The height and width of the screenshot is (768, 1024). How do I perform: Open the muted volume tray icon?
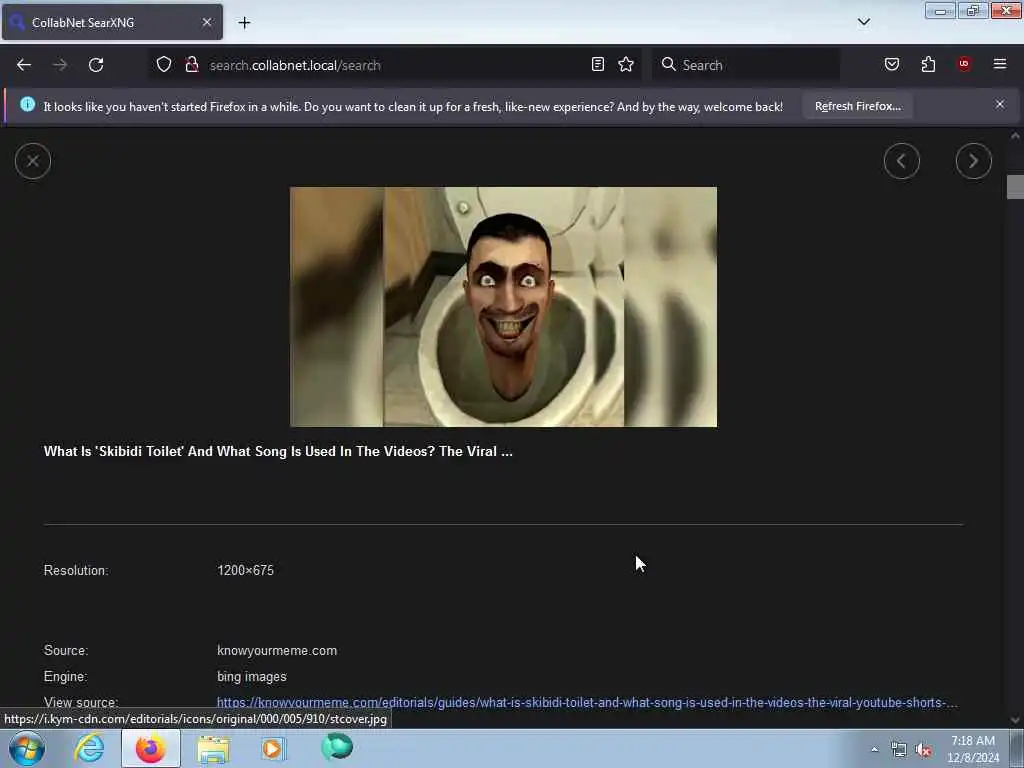[923, 750]
